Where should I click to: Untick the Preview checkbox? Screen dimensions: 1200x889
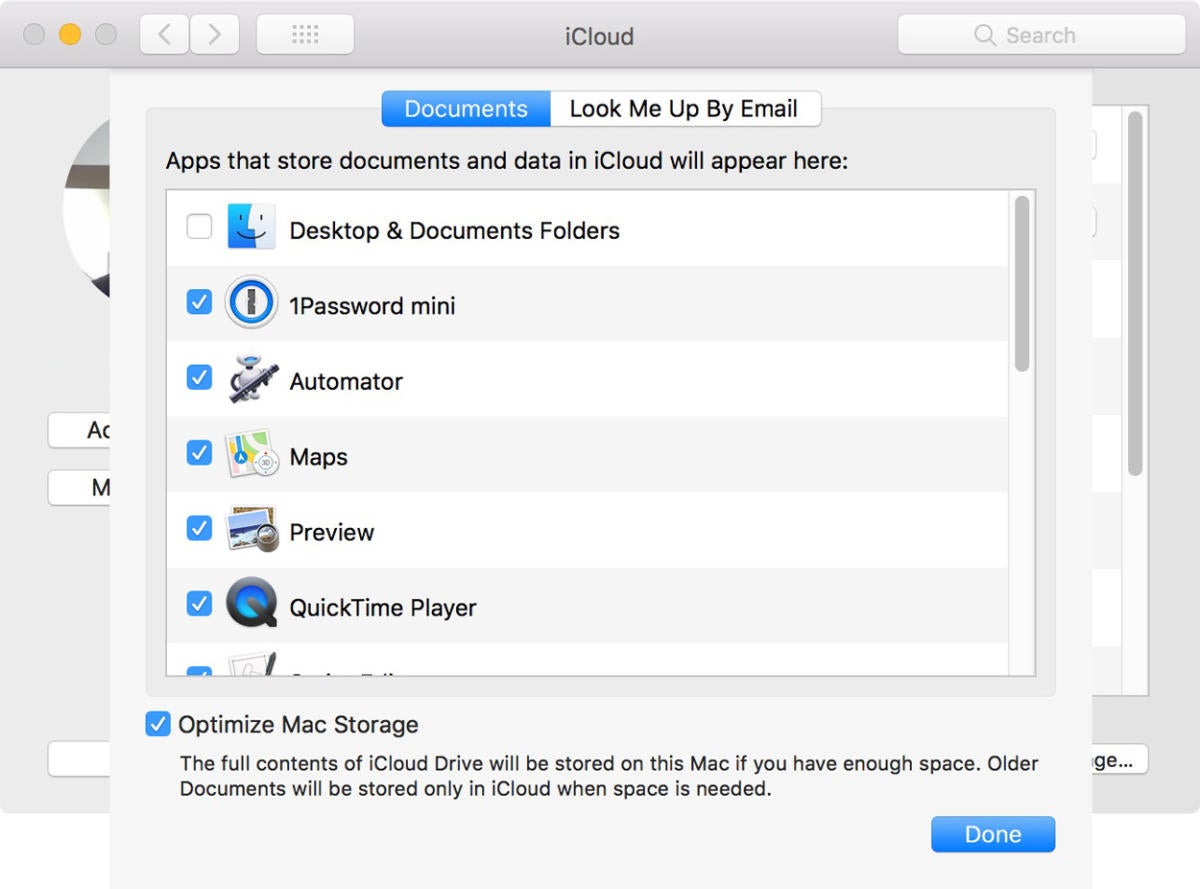(200, 528)
